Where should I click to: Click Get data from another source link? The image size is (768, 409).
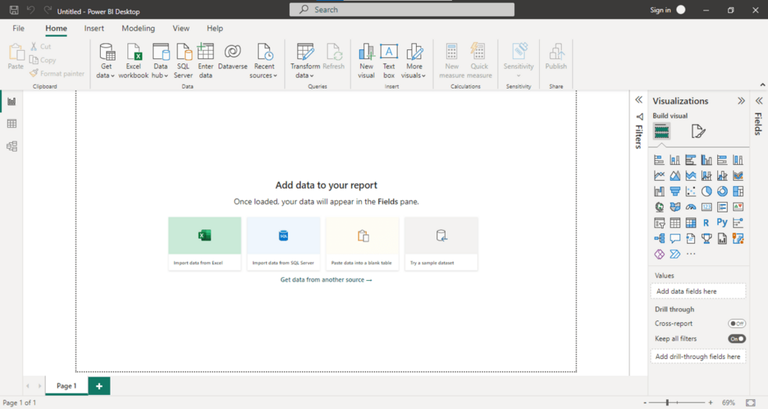coord(326,280)
